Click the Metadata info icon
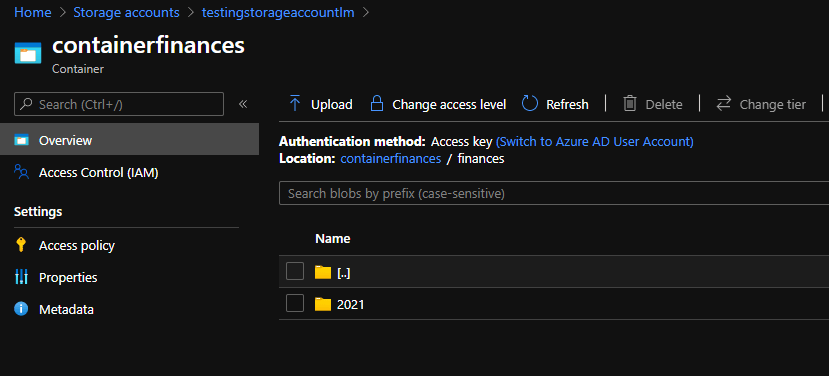The height and width of the screenshot is (376, 829). point(21,309)
